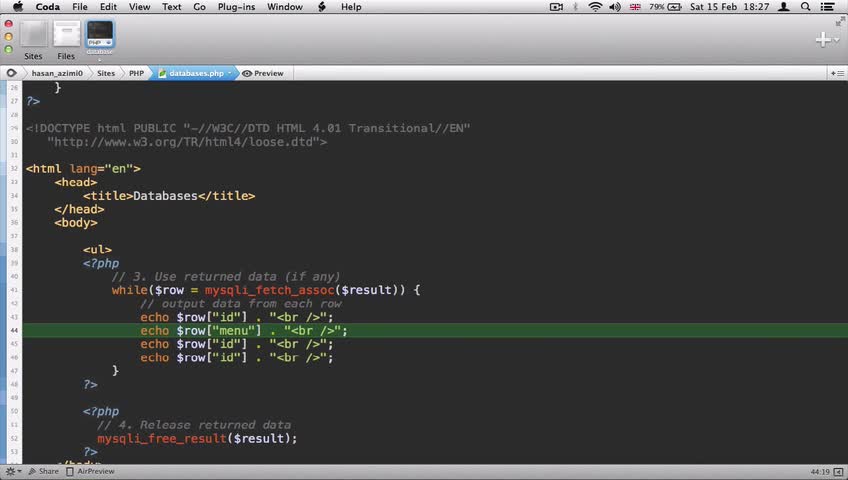Screen dimensions: 848x480
Task: Click the <title>Databases</title> line
Action: (169, 196)
